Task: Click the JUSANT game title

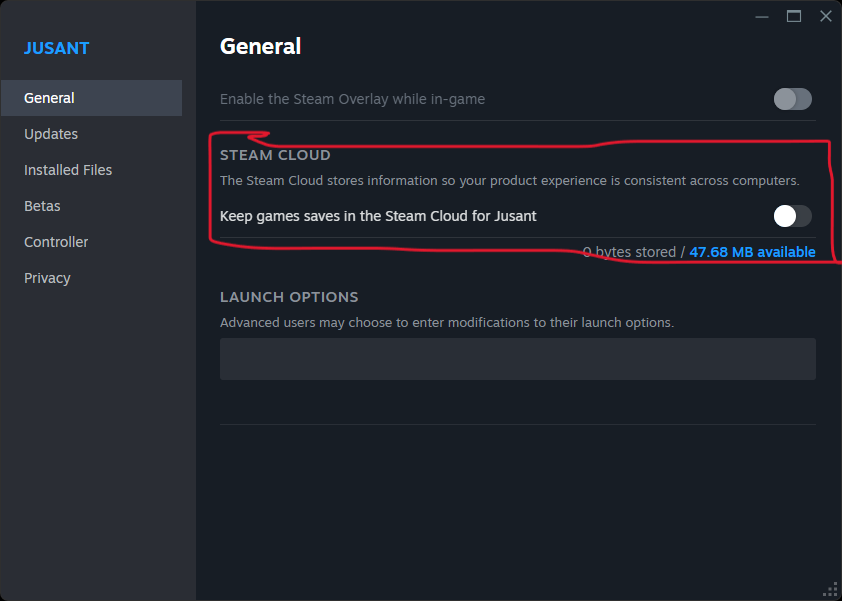Action: [x=57, y=48]
